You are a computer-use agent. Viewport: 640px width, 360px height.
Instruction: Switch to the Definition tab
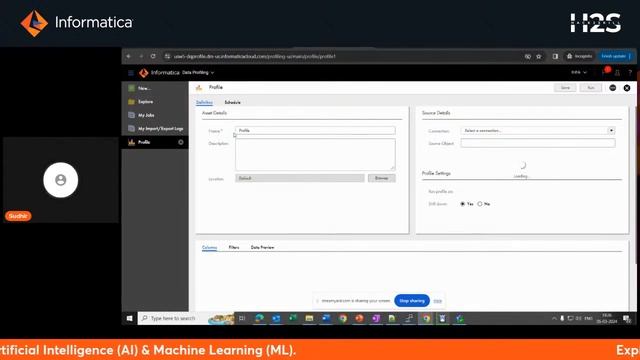[204, 102]
